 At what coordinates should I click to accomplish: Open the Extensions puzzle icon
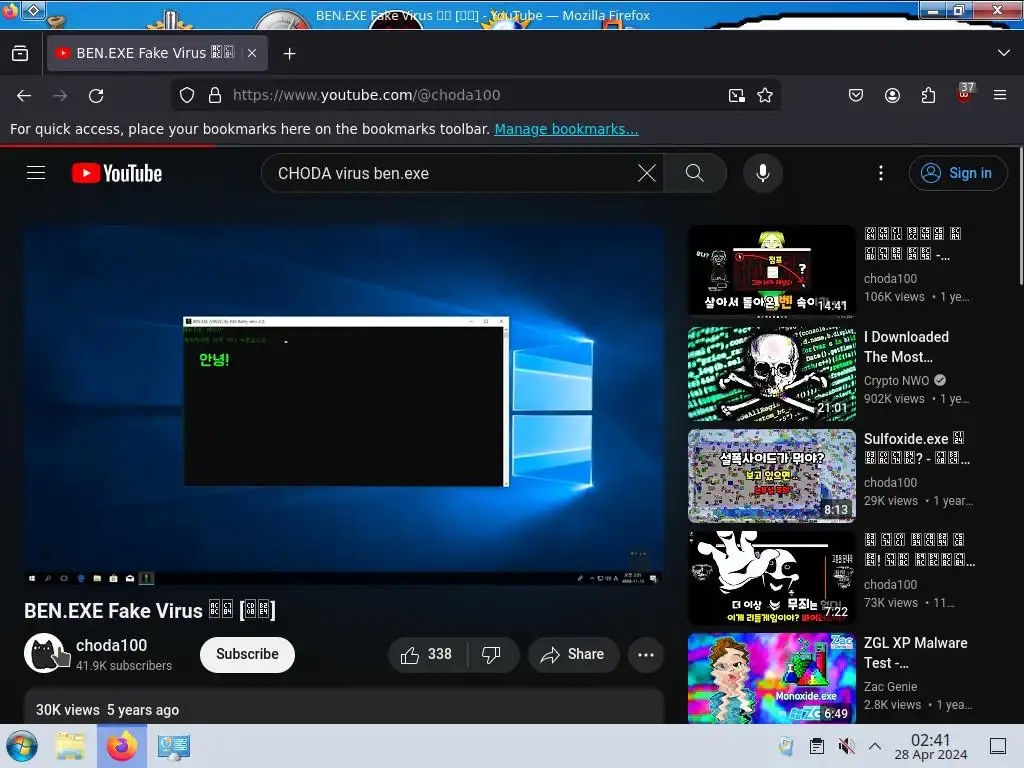(928, 96)
